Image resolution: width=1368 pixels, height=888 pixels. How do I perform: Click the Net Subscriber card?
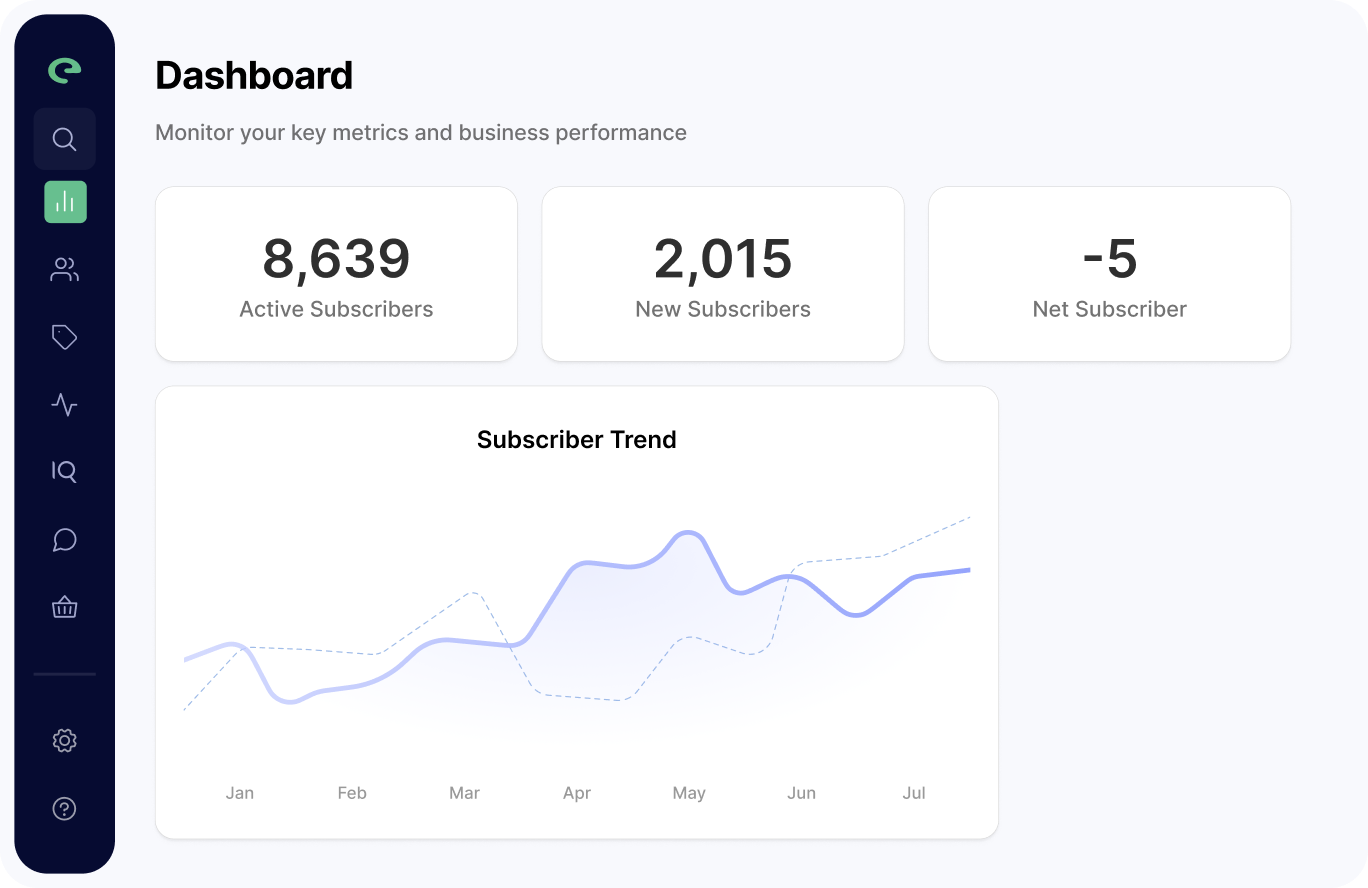click(1109, 274)
